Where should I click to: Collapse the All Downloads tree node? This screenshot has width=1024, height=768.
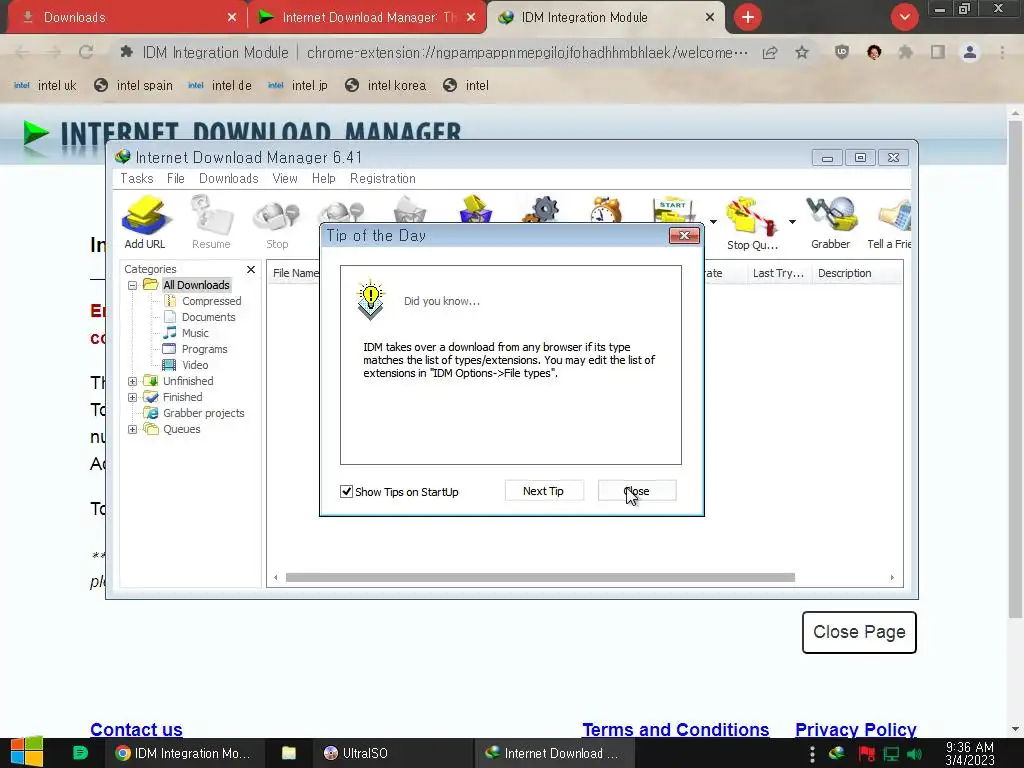pyautogui.click(x=133, y=285)
